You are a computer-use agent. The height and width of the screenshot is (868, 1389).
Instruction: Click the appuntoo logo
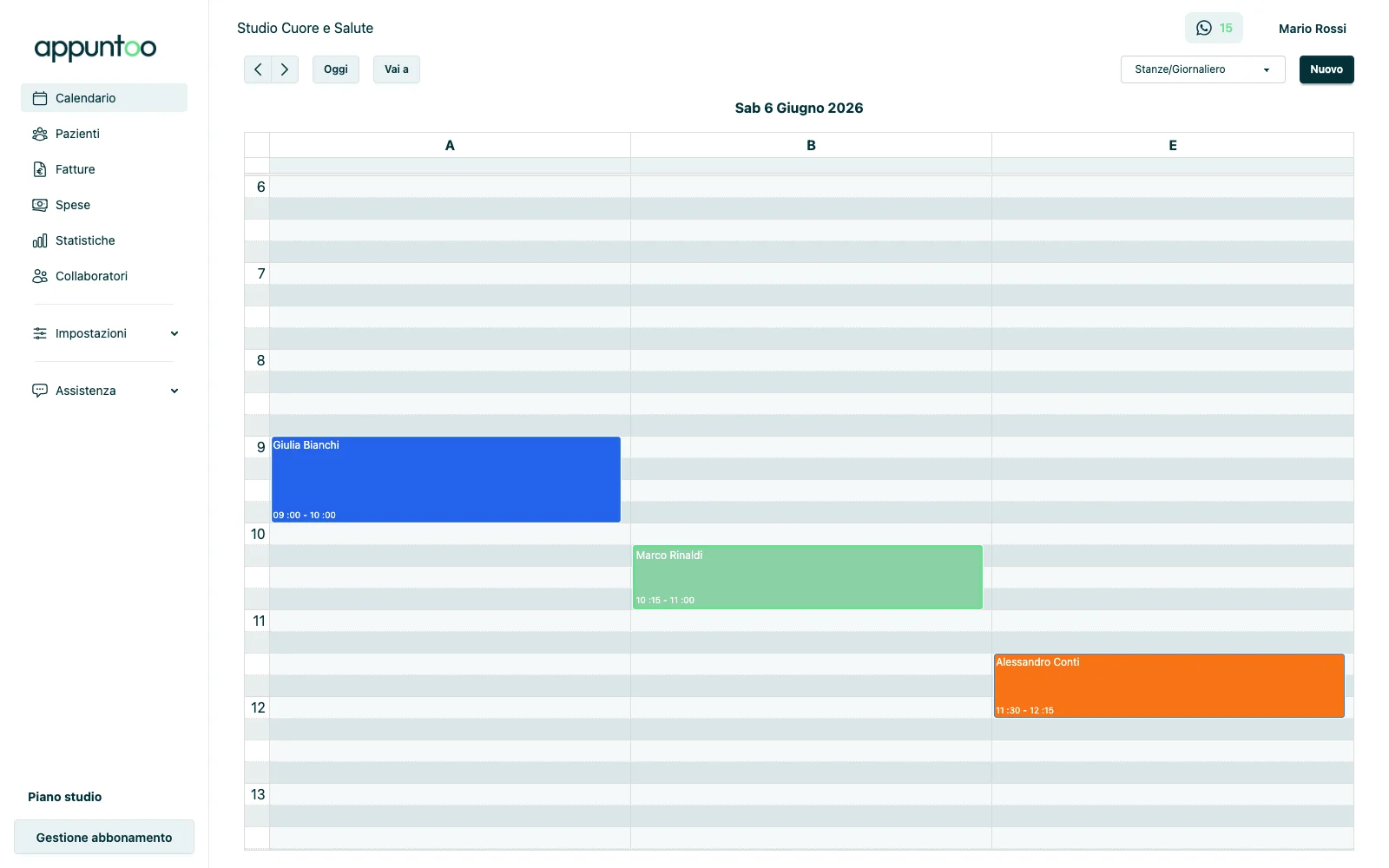95,48
